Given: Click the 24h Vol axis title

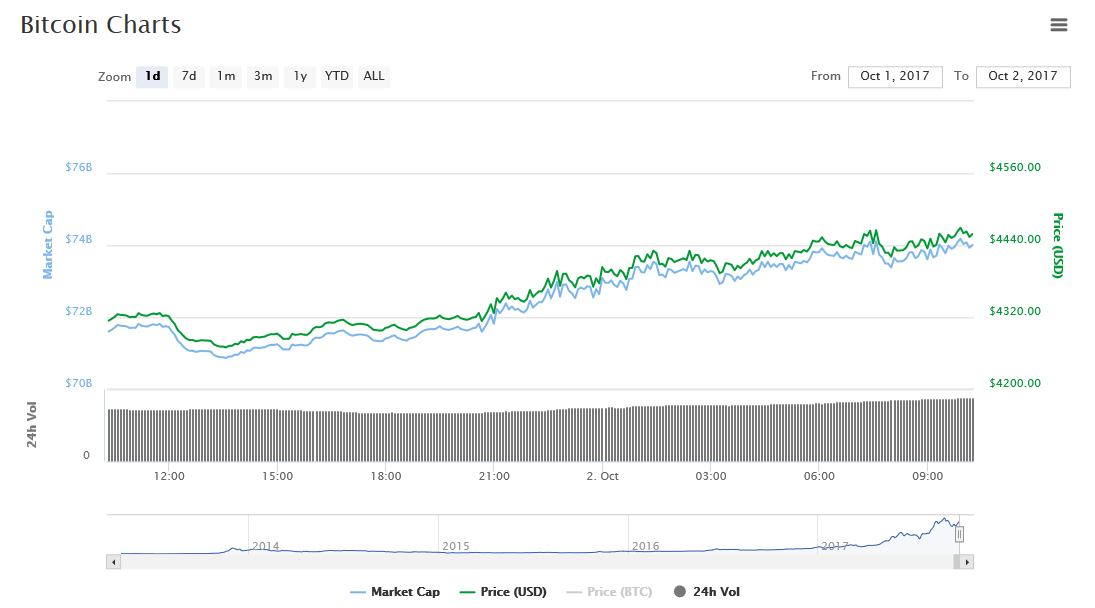Looking at the screenshot, I should pyautogui.click(x=32, y=424).
